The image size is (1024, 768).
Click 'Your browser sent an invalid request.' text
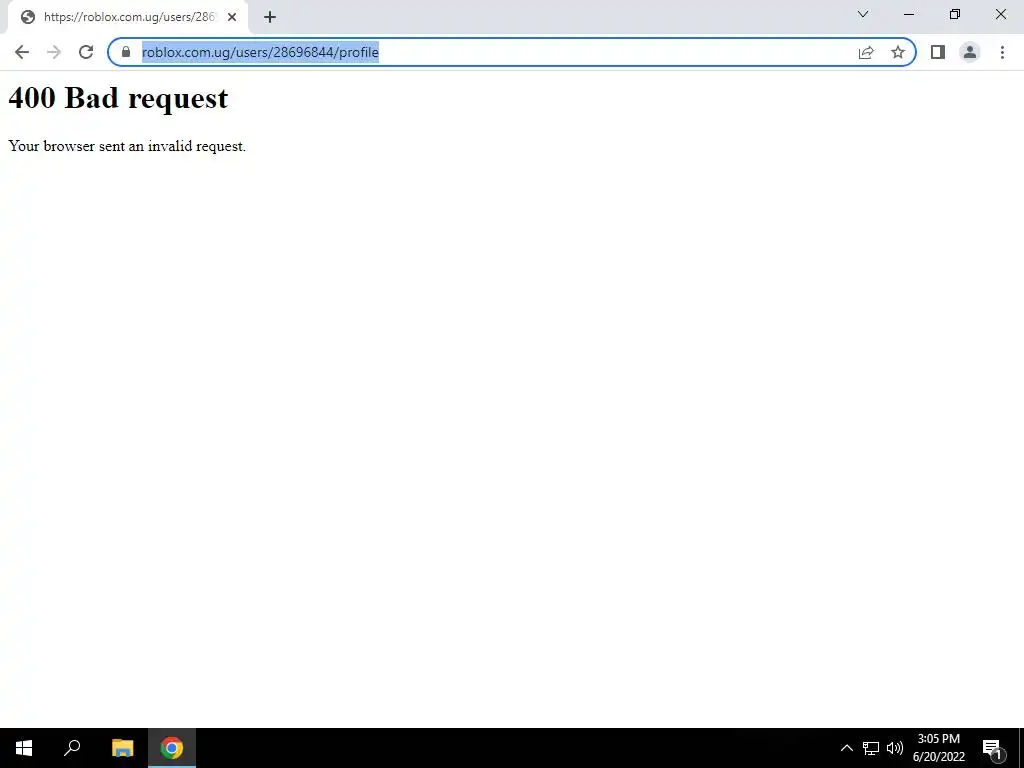click(127, 146)
